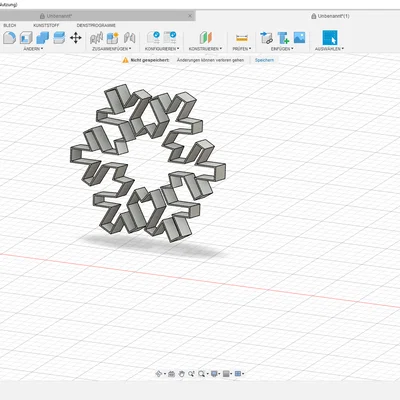Image resolution: width=400 pixels, height=400 pixels.
Task: Select the Shell tool icon
Action: (26, 38)
